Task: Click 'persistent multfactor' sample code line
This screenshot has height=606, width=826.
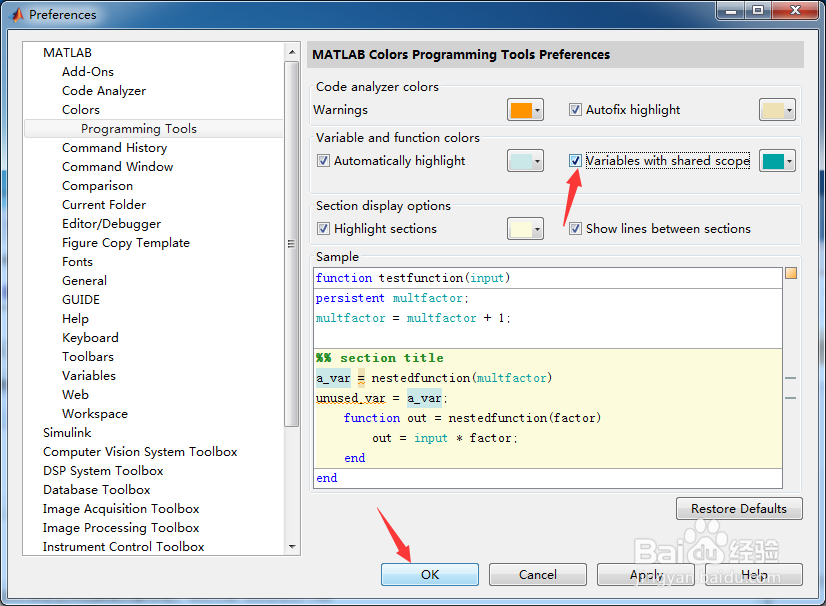Action: 391,298
